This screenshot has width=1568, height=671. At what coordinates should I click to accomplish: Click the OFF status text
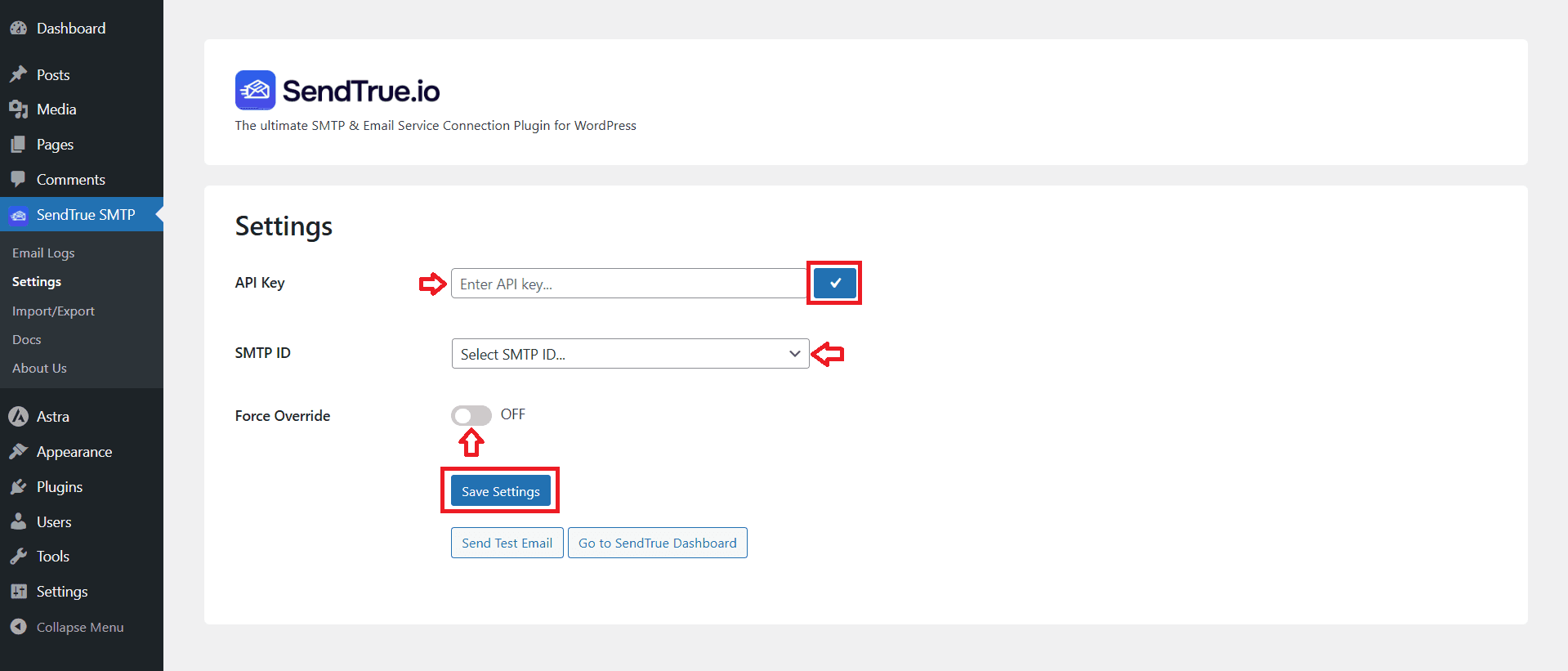pos(513,414)
